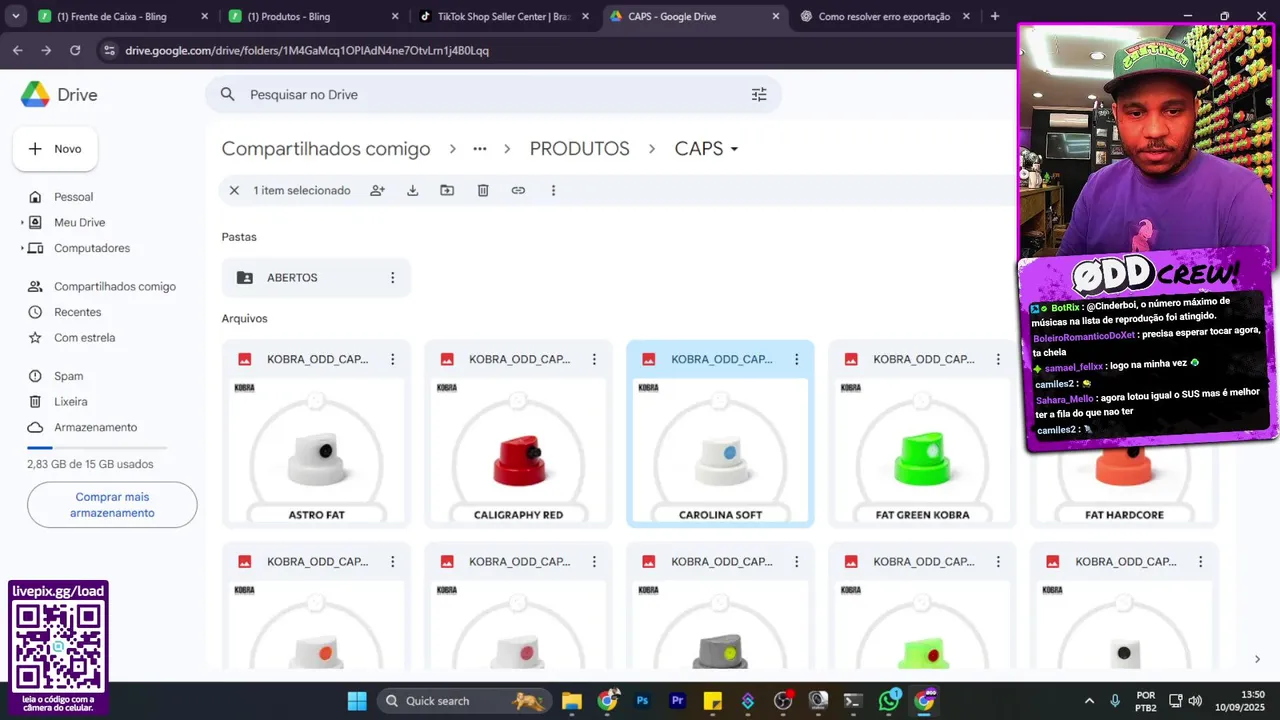Switch to Como resolver erro exportação tab
The width and height of the screenshot is (1280, 720).
coord(884,16)
